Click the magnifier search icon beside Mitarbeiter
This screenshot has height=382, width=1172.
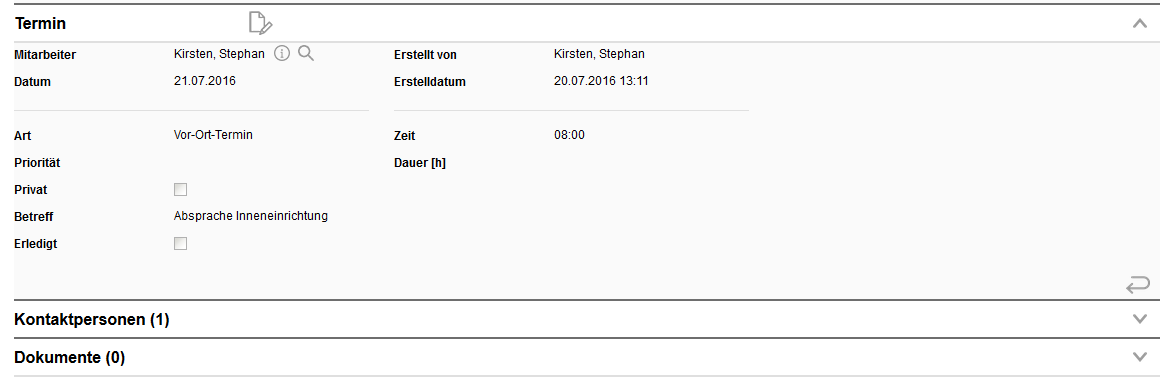pyautogui.click(x=306, y=53)
